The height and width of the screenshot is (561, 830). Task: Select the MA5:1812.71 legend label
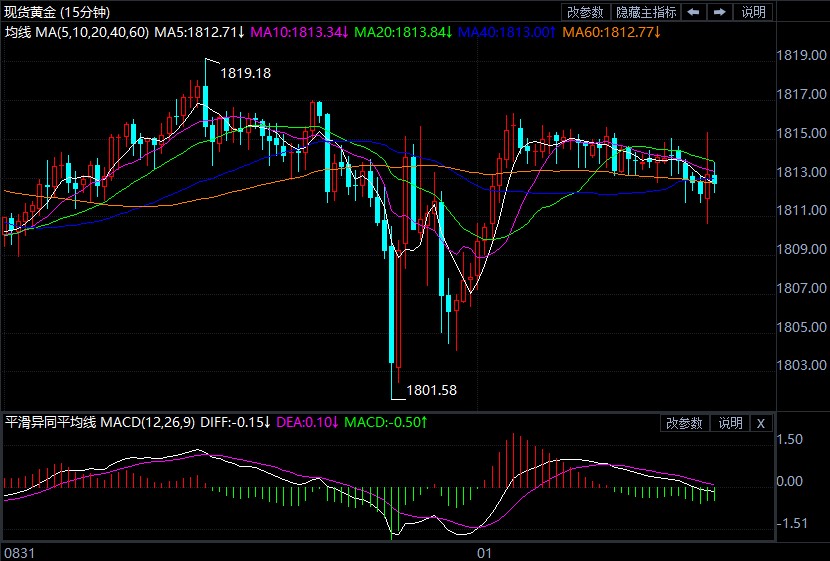click(x=199, y=33)
